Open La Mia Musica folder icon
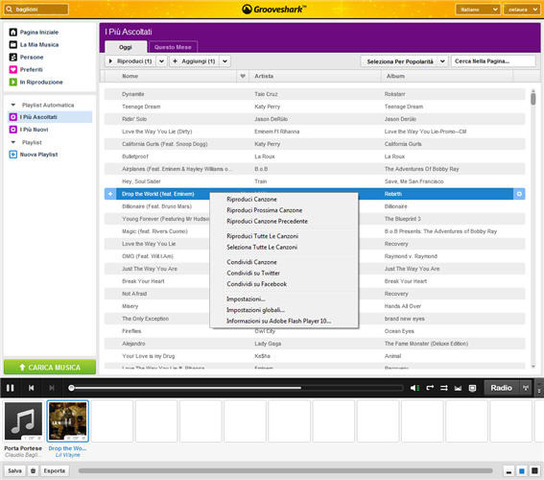Image resolution: width=544 pixels, height=480 pixels. [x=13, y=45]
